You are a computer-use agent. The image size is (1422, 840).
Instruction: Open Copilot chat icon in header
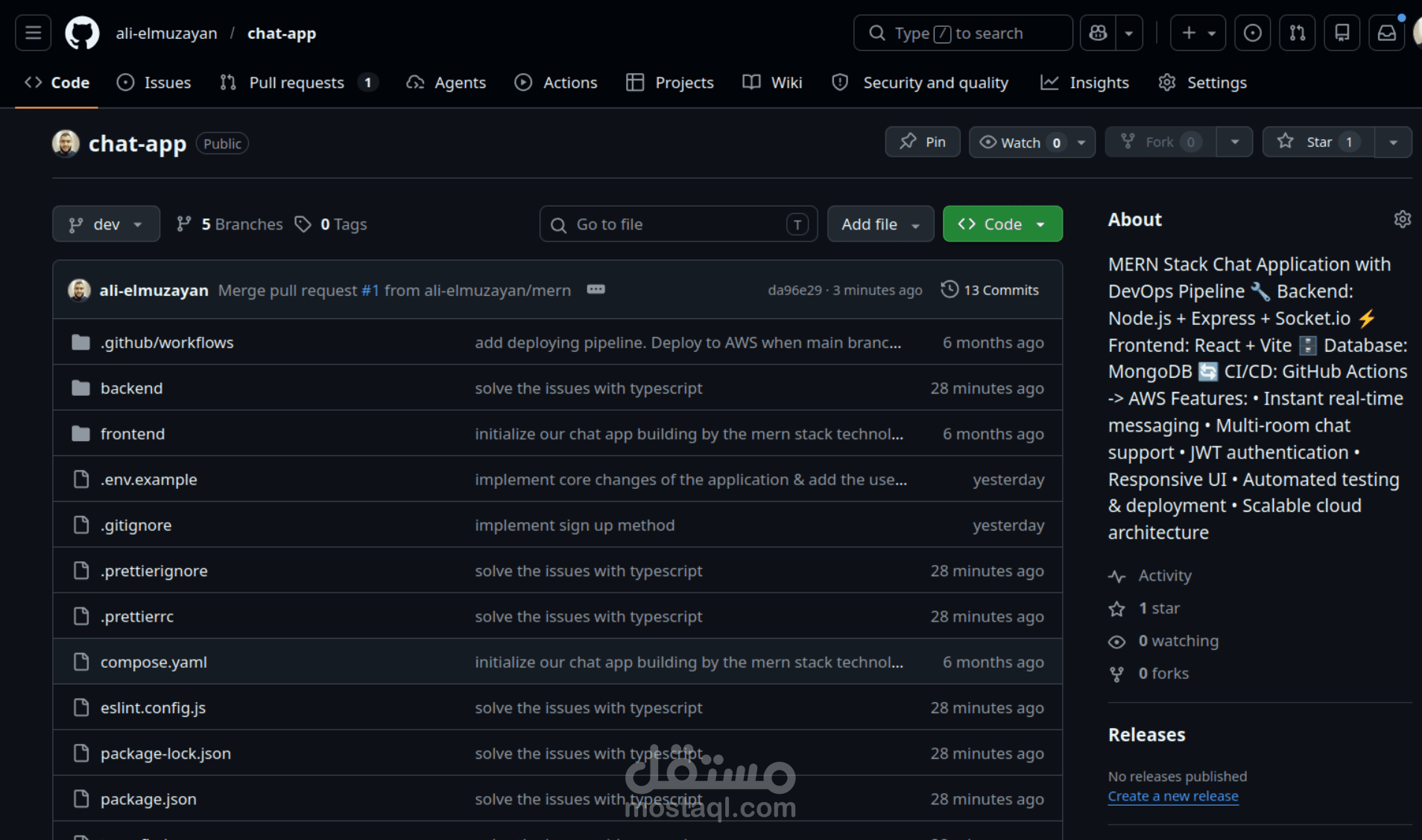(x=1098, y=33)
